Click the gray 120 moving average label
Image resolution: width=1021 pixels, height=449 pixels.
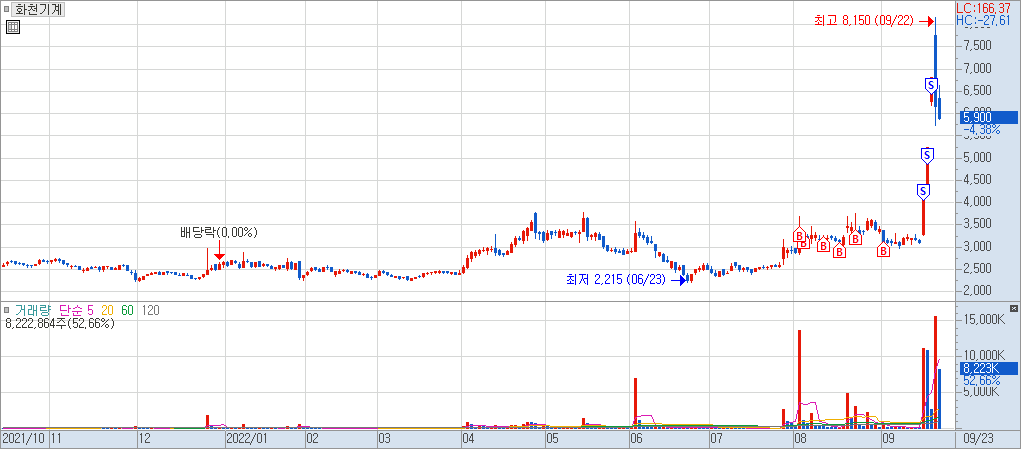click(x=150, y=310)
